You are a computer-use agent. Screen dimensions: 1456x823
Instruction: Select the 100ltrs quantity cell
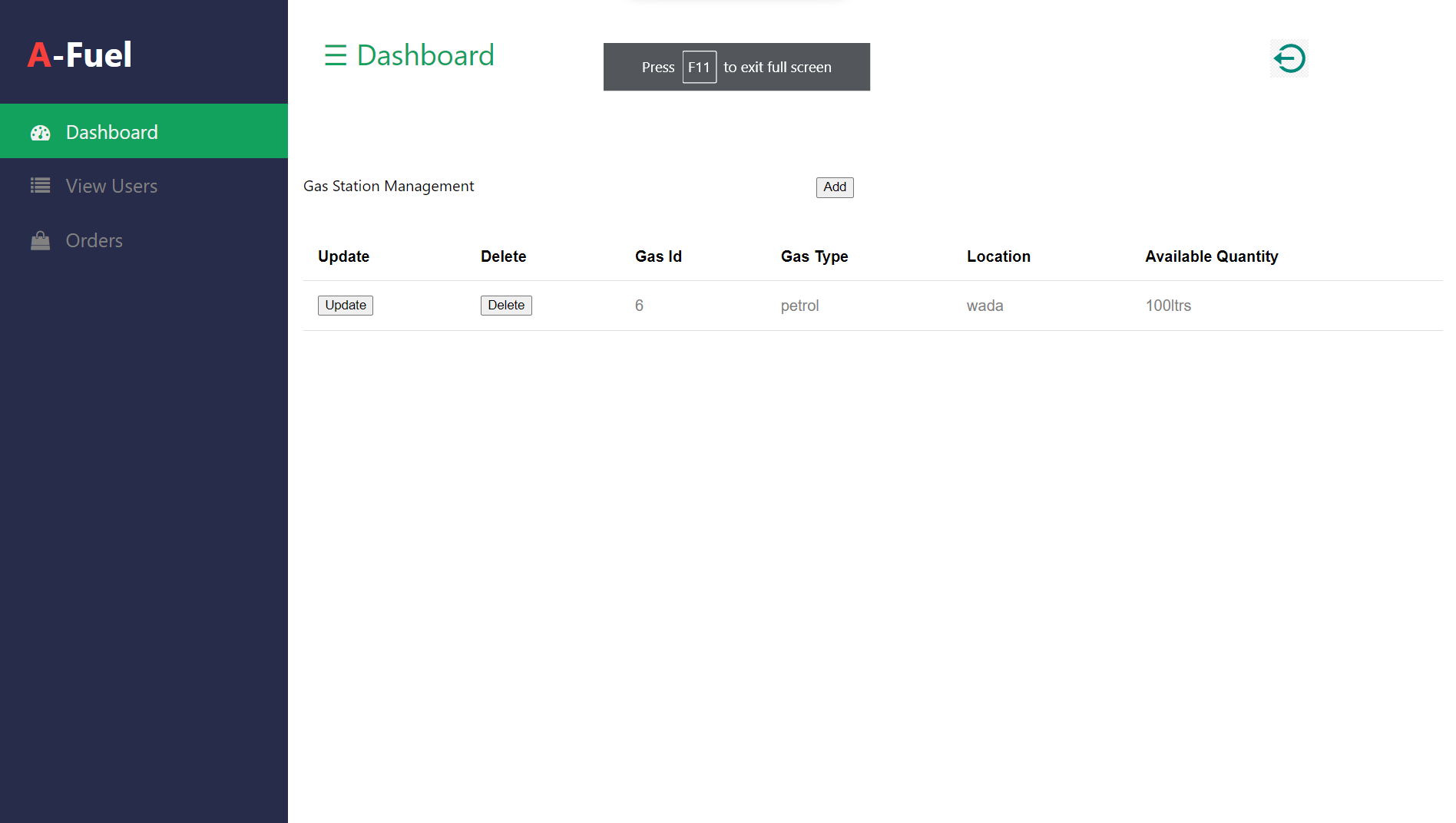[x=1168, y=306]
